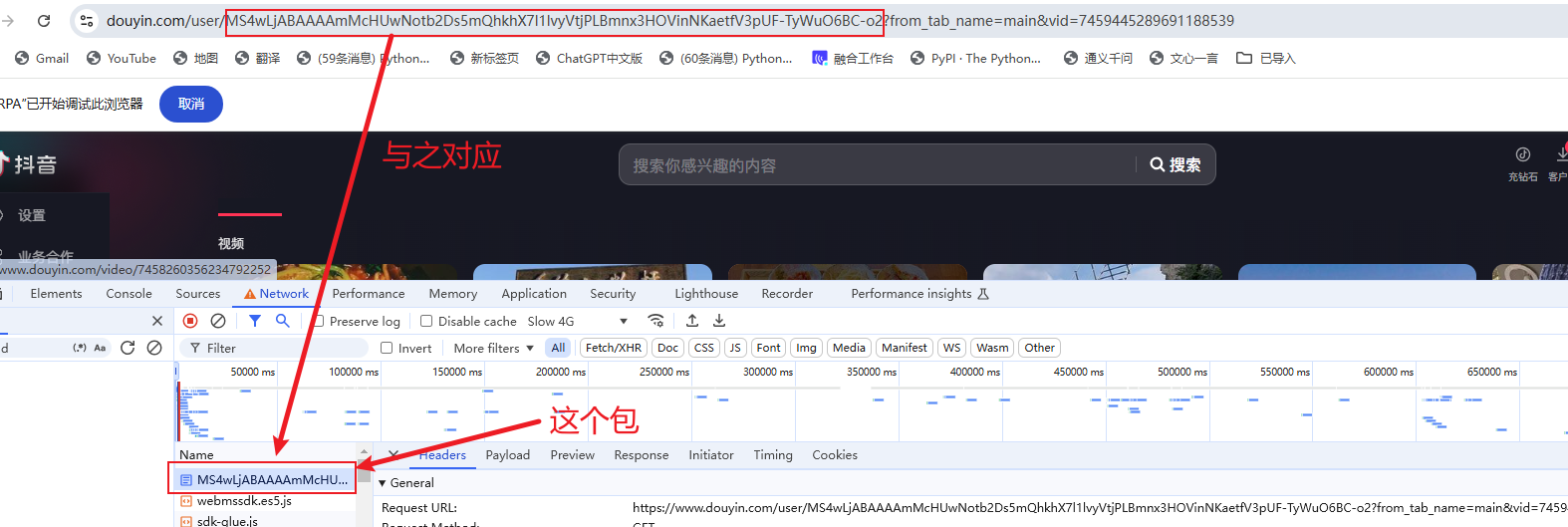This screenshot has width=1568, height=527.
Task: Export HAR file with download icon
Action: [719, 321]
